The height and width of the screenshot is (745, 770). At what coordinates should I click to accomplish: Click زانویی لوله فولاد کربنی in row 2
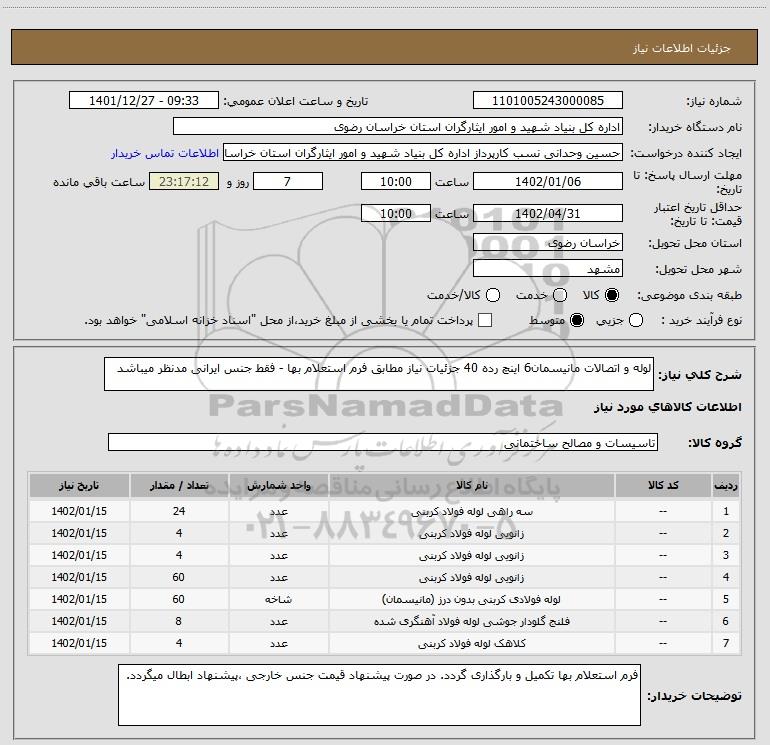point(471,533)
